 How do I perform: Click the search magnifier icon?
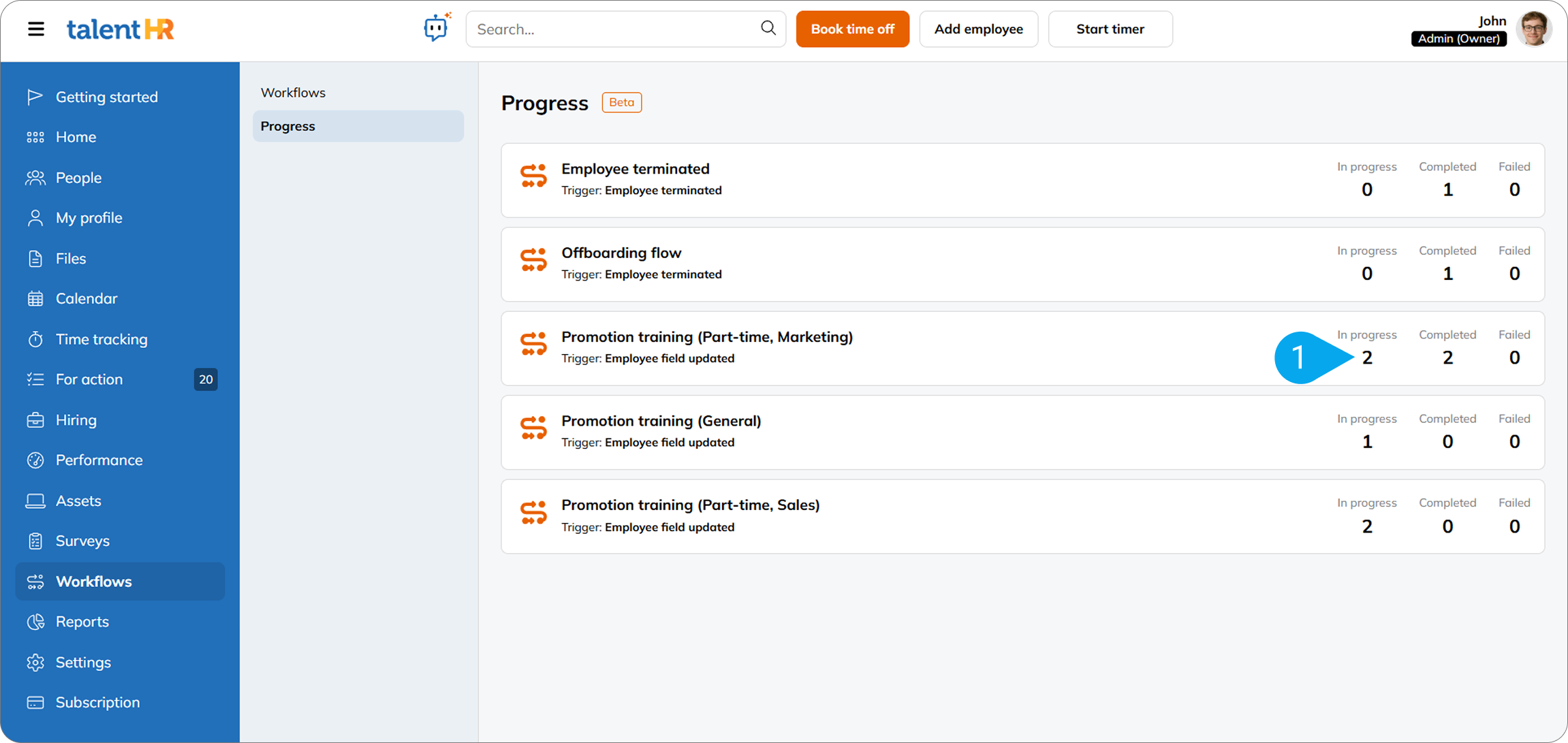click(768, 28)
